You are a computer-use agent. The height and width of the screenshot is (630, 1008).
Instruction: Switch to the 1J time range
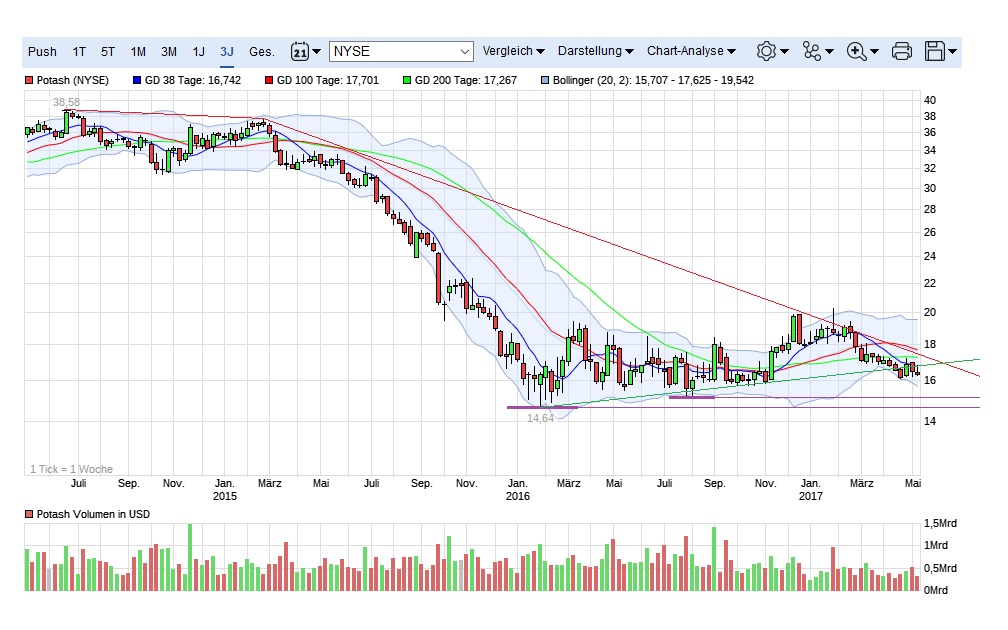(198, 51)
